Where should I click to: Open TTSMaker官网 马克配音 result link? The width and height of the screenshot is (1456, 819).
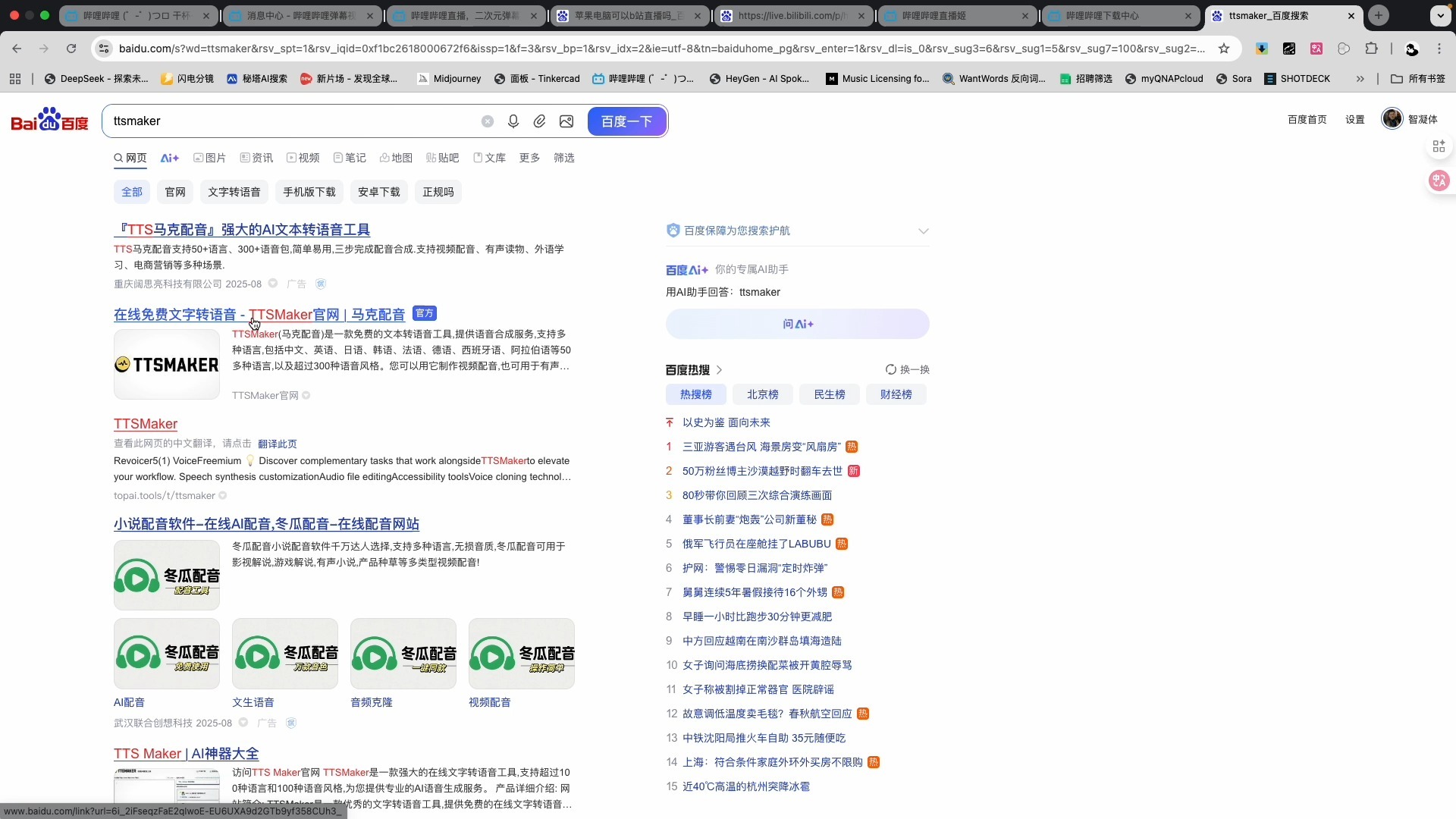[259, 315]
